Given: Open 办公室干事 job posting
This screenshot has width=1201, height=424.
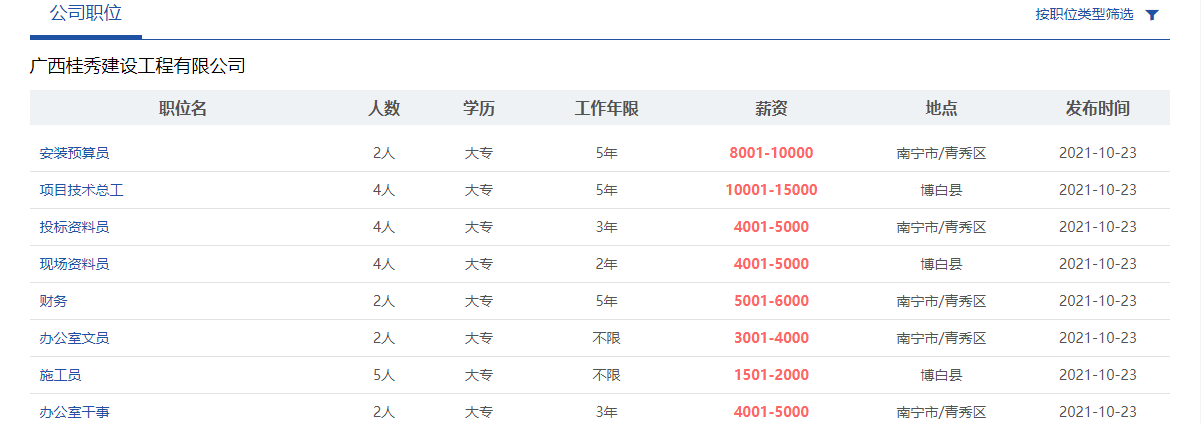Looking at the screenshot, I should pyautogui.click(x=74, y=412).
